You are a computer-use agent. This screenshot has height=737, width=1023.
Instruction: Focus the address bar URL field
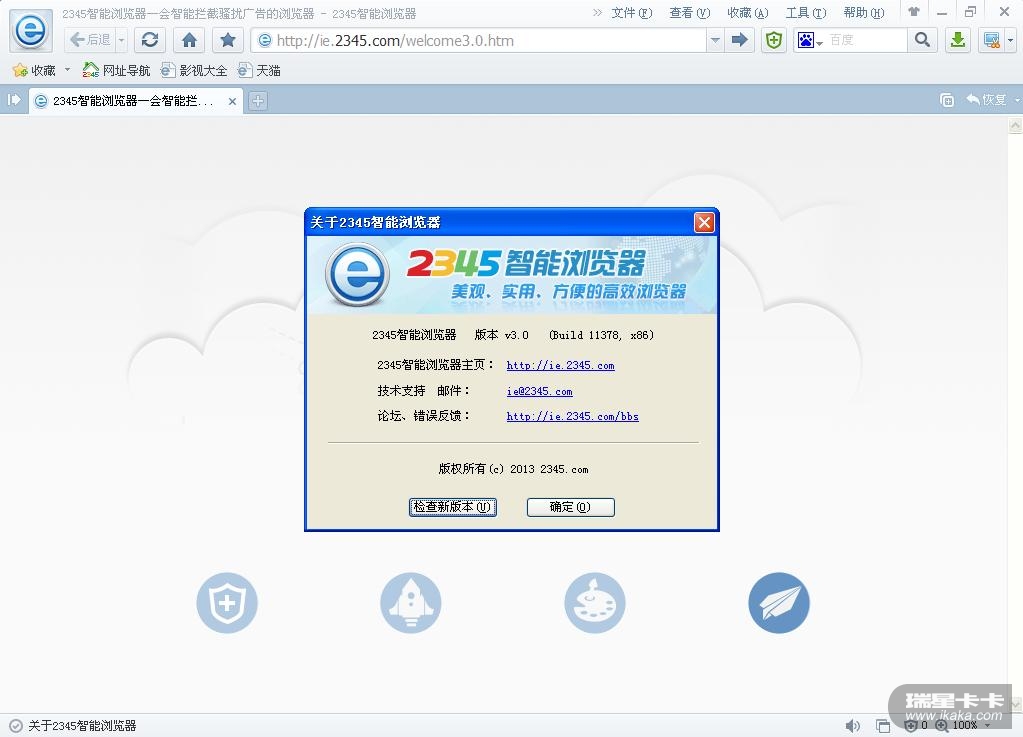tap(481, 40)
